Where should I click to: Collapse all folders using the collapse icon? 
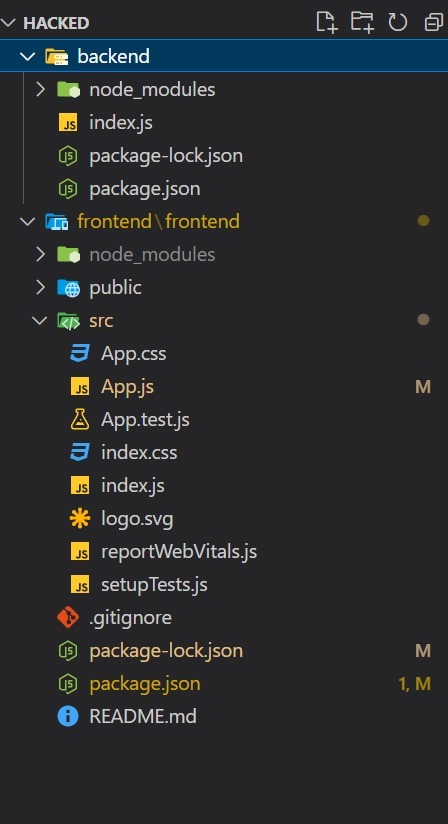[x=434, y=22]
